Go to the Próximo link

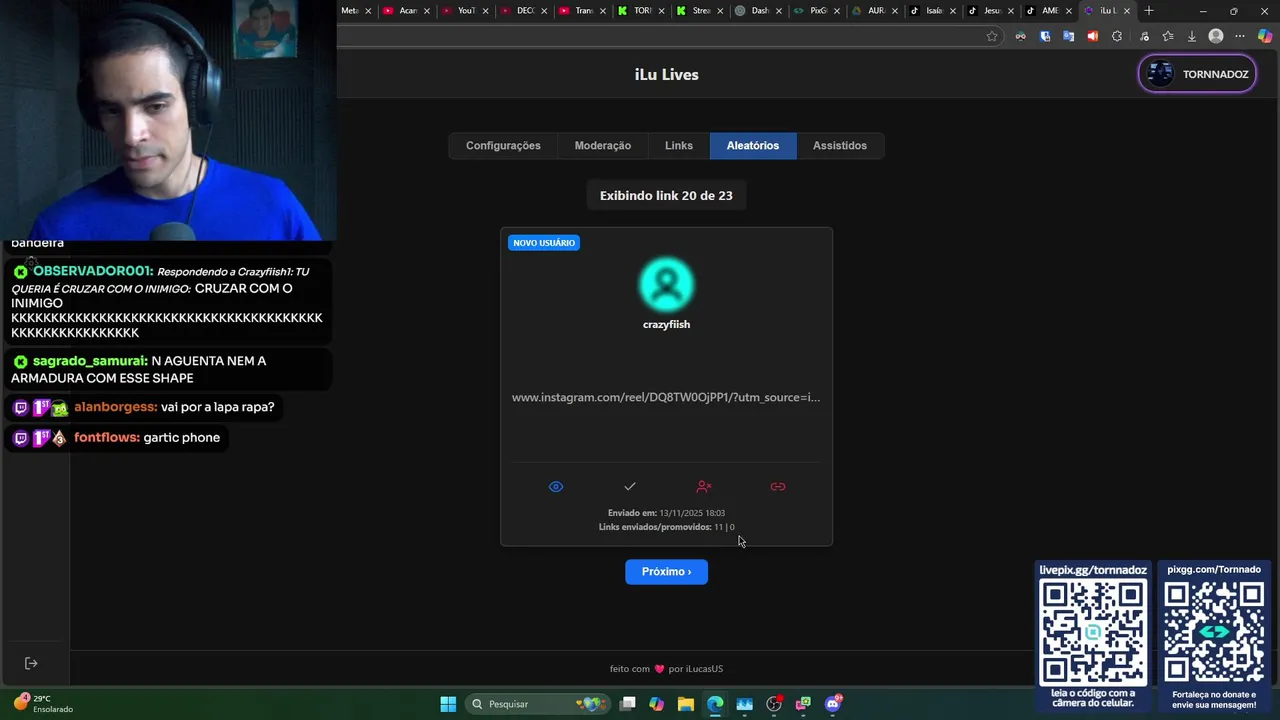[x=666, y=571]
